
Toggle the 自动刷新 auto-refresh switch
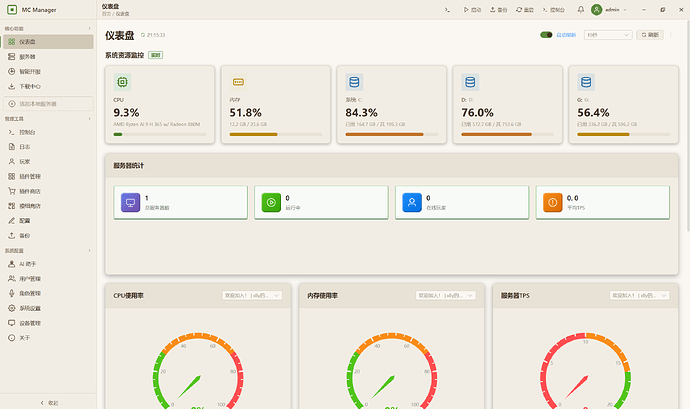coord(546,35)
